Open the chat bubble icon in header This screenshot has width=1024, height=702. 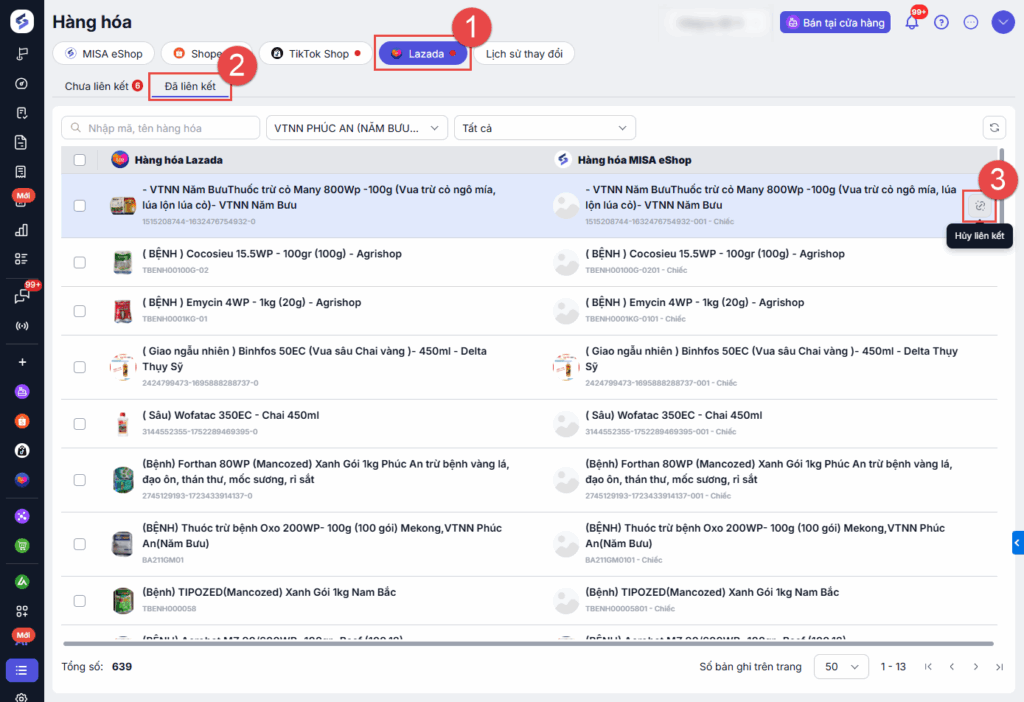971,23
